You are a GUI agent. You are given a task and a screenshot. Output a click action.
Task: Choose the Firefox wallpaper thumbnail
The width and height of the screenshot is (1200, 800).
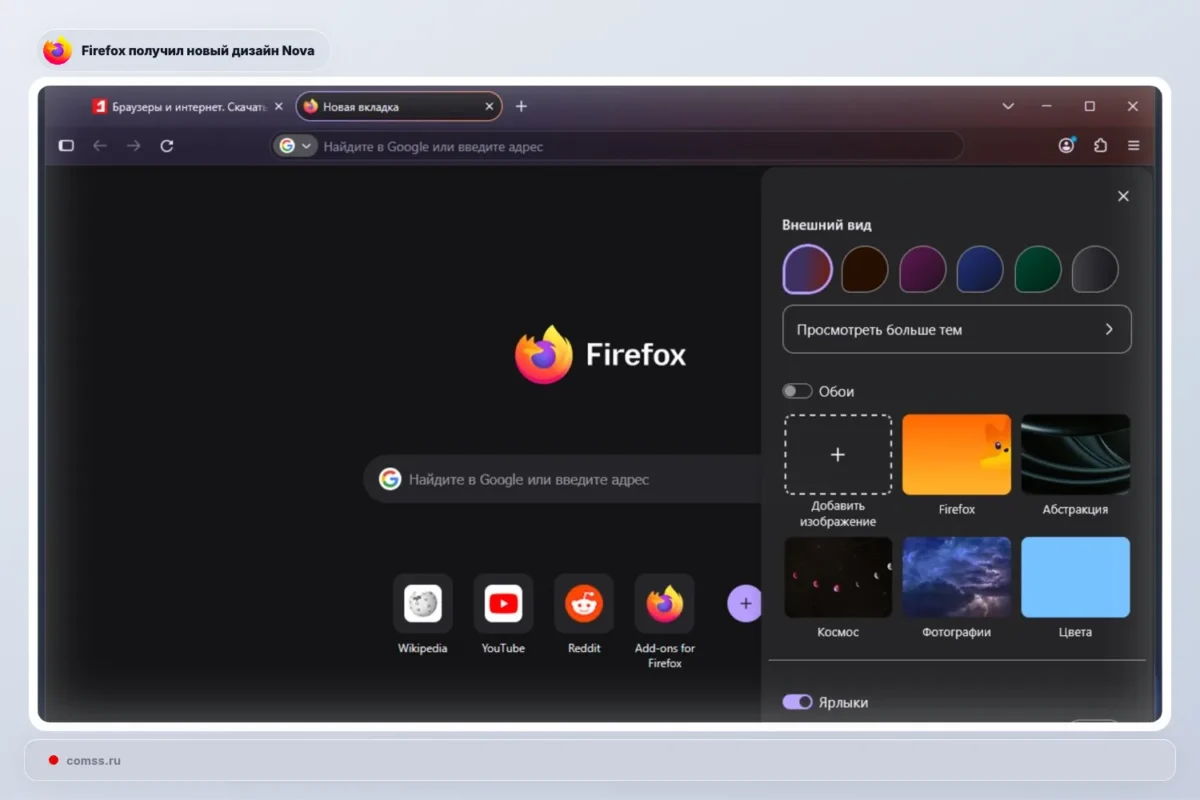pyautogui.click(x=957, y=455)
